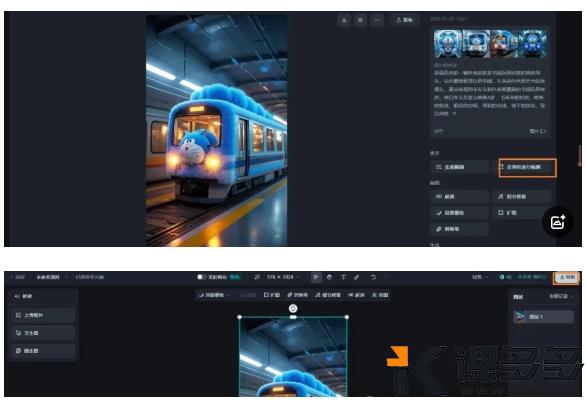
Task: Click the untitled project name in the header
Action: pyautogui.click(x=48, y=277)
